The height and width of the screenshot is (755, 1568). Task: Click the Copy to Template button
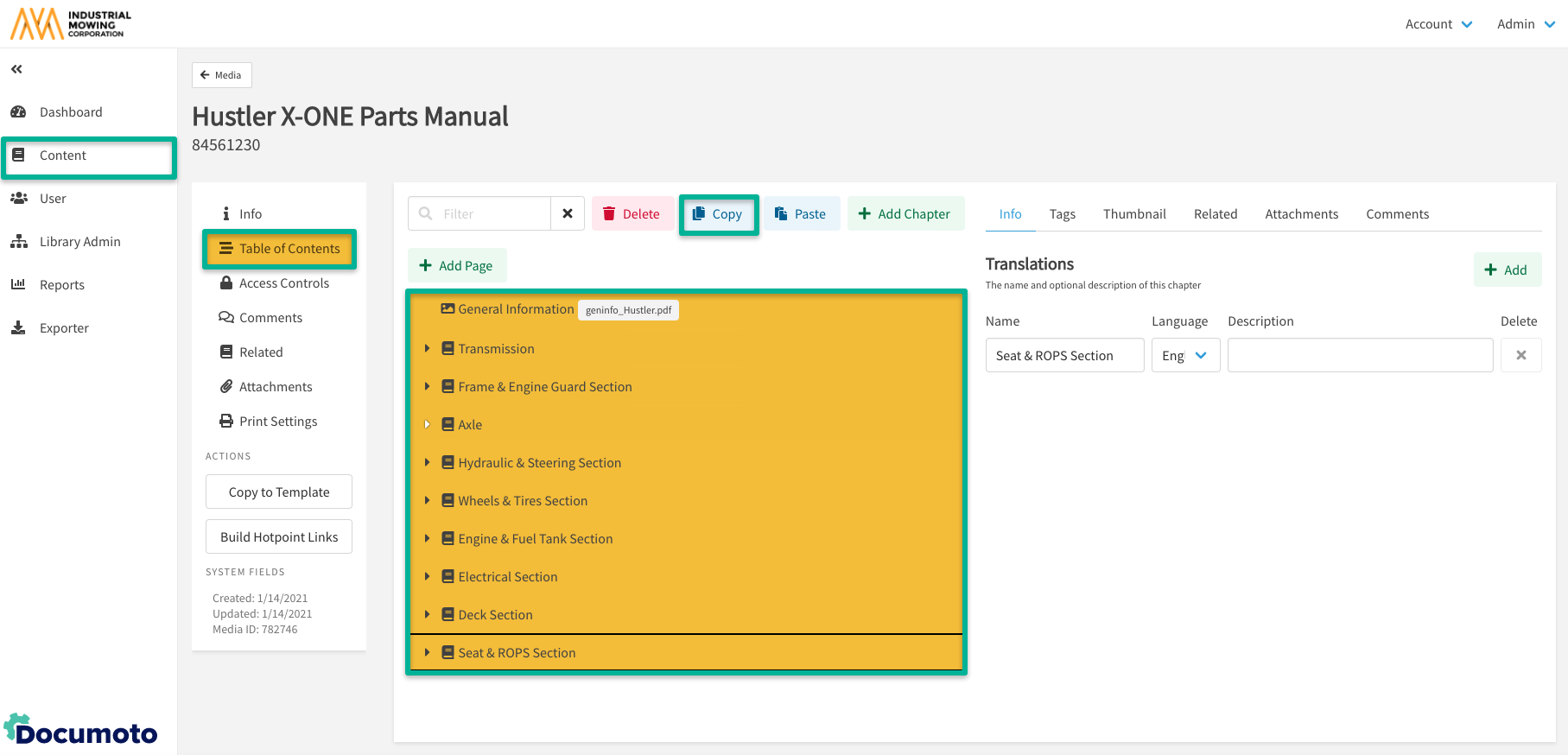tap(279, 492)
